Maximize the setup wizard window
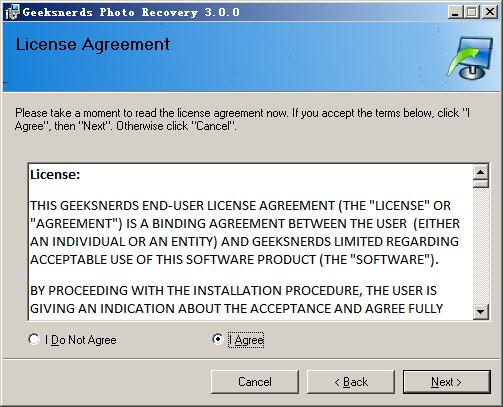503x407 pixels. [x=471, y=13]
